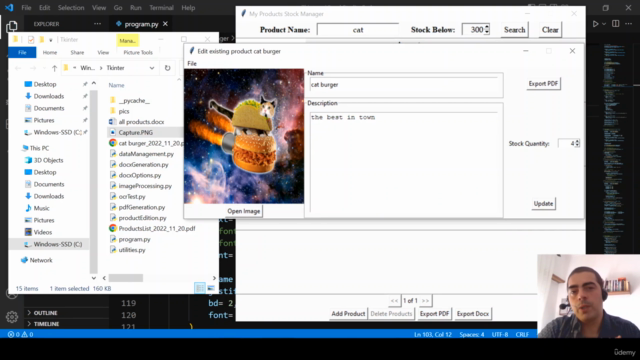Close the program.py editor tab
Viewport: 640px width, 360px height.
165,24
